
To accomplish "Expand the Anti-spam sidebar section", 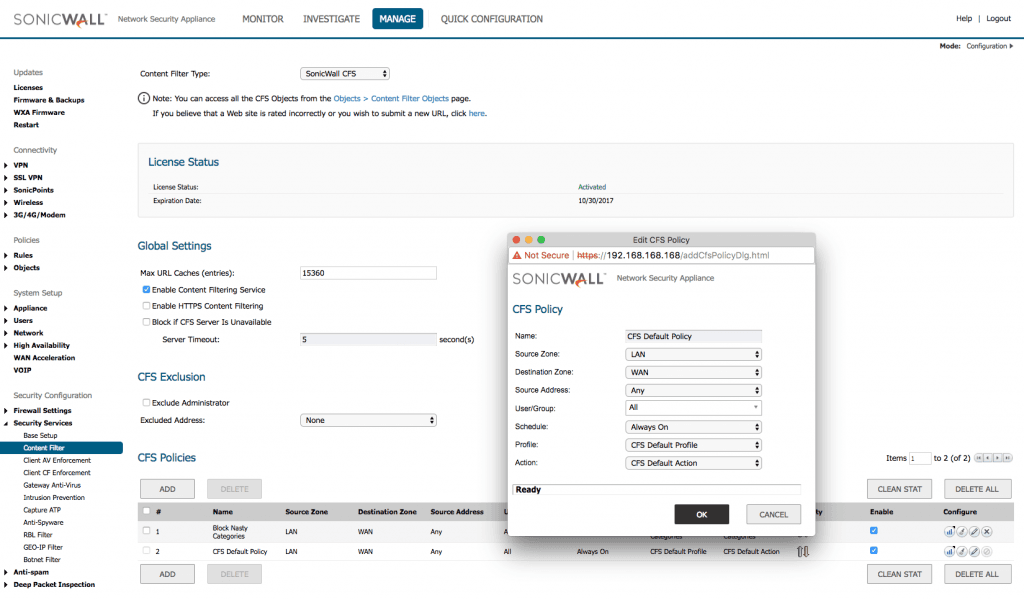I will [x=6, y=572].
